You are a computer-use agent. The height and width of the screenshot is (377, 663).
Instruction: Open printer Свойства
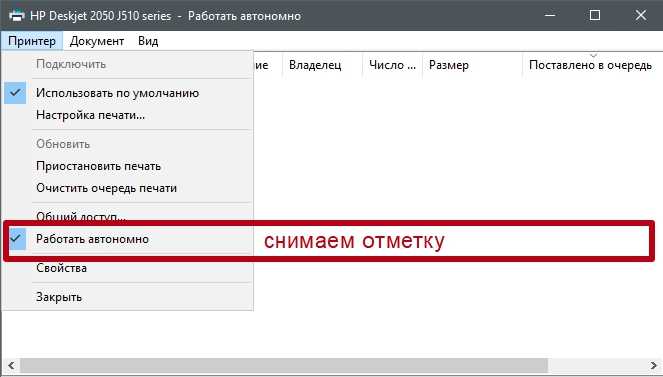pos(128,268)
